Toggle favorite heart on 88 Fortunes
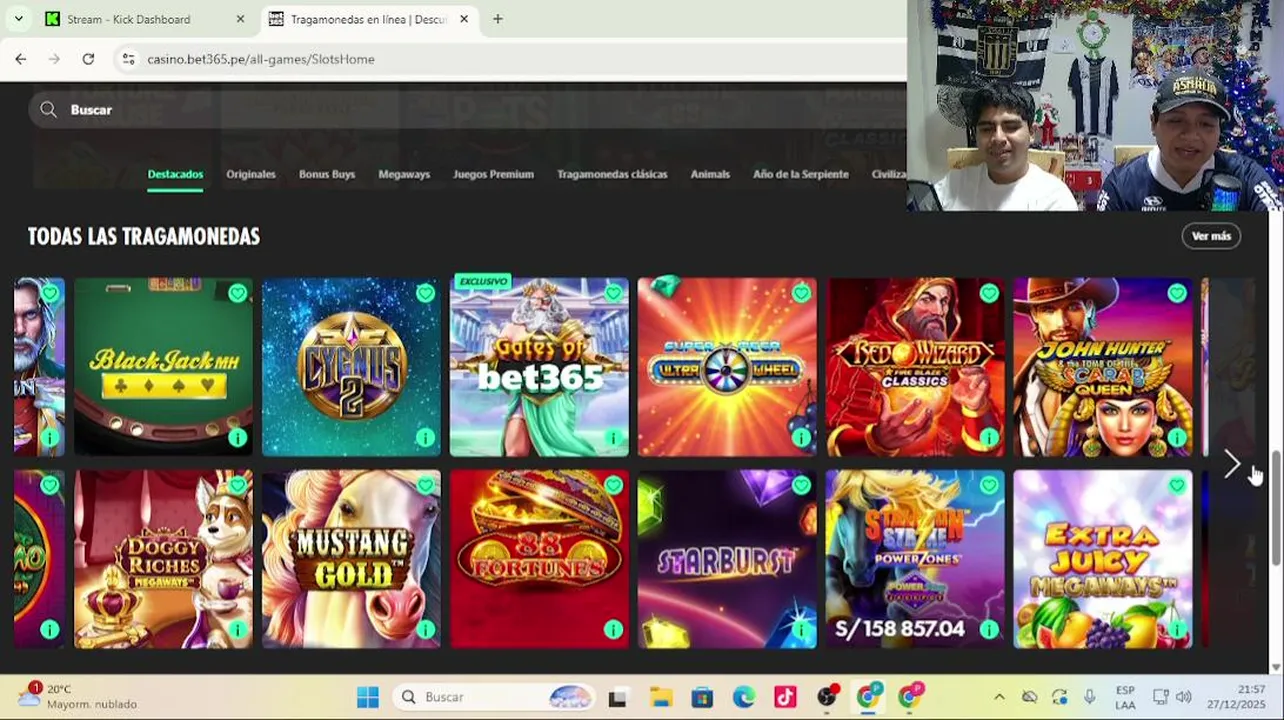This screenshot has width=1284, height=720. tap(613, 485)
